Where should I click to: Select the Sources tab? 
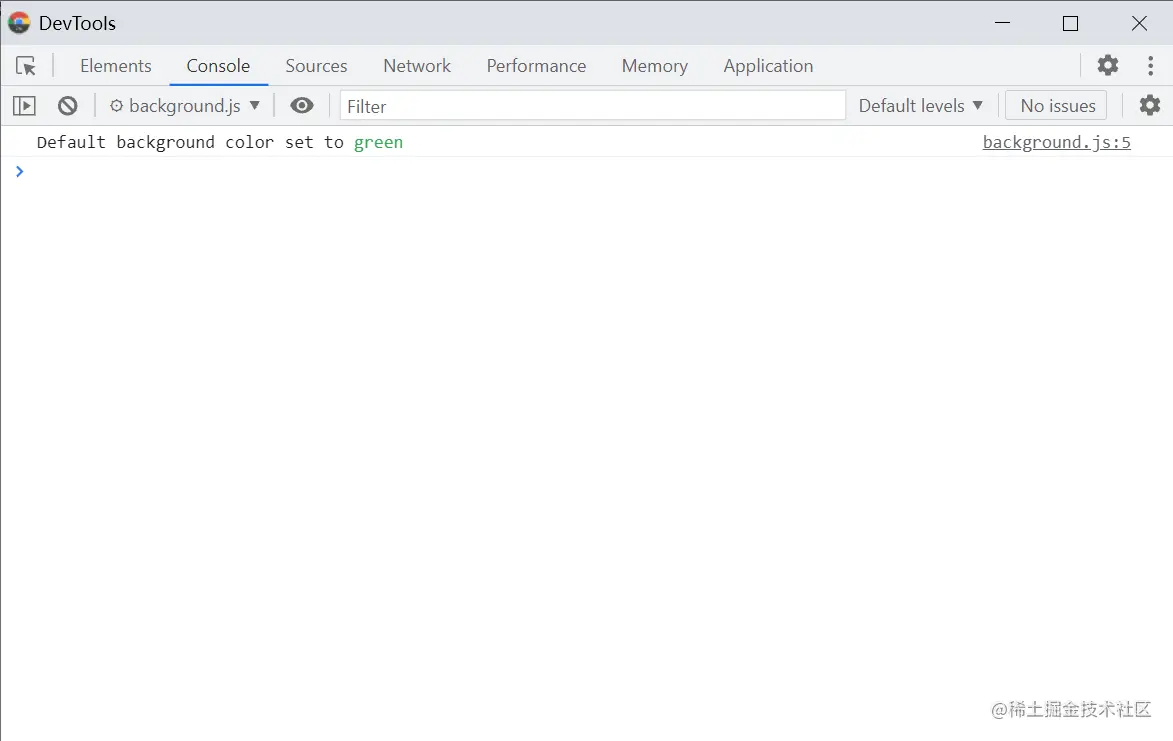pos(316,66)
